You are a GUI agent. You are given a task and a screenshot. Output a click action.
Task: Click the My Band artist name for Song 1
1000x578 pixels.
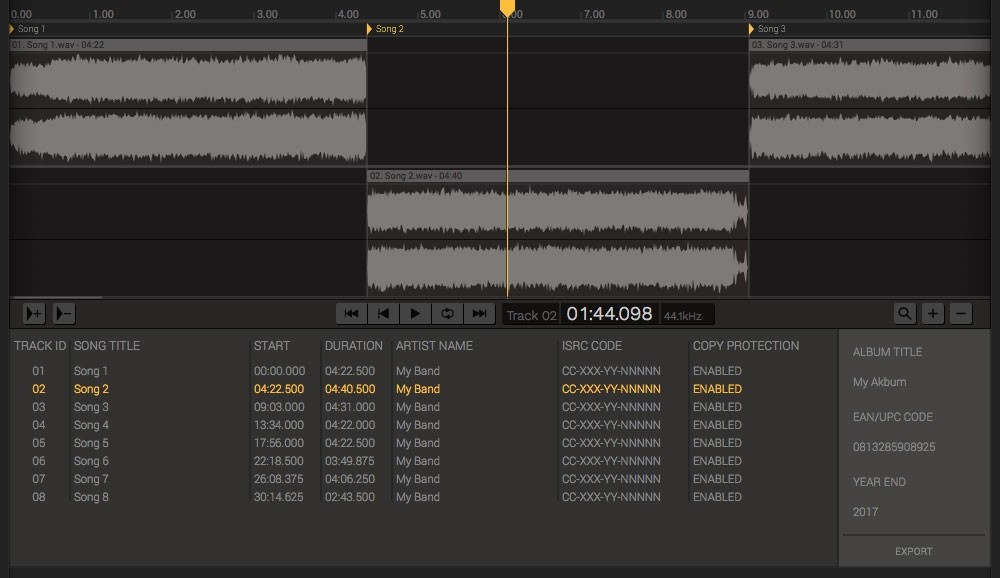click(x=418, y=371)
